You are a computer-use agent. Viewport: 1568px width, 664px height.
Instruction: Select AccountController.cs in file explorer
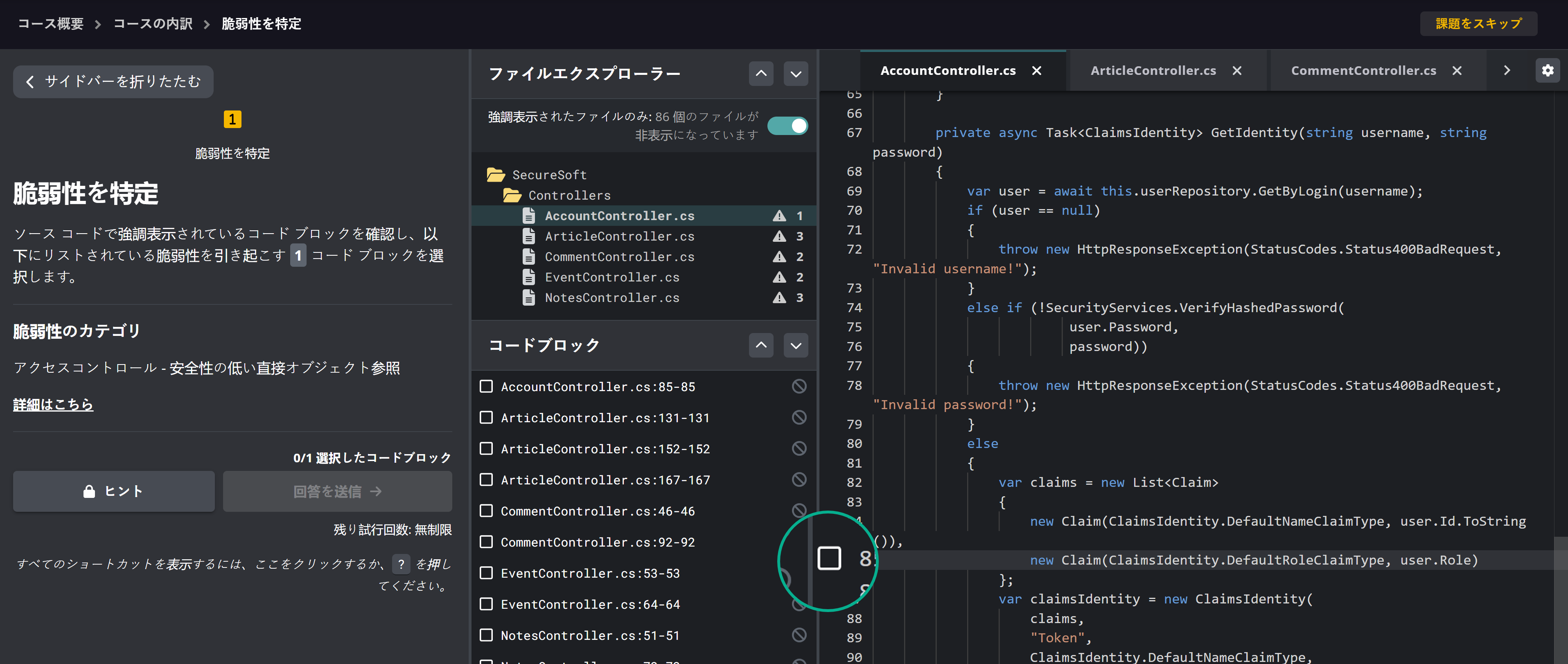point(643,216)
